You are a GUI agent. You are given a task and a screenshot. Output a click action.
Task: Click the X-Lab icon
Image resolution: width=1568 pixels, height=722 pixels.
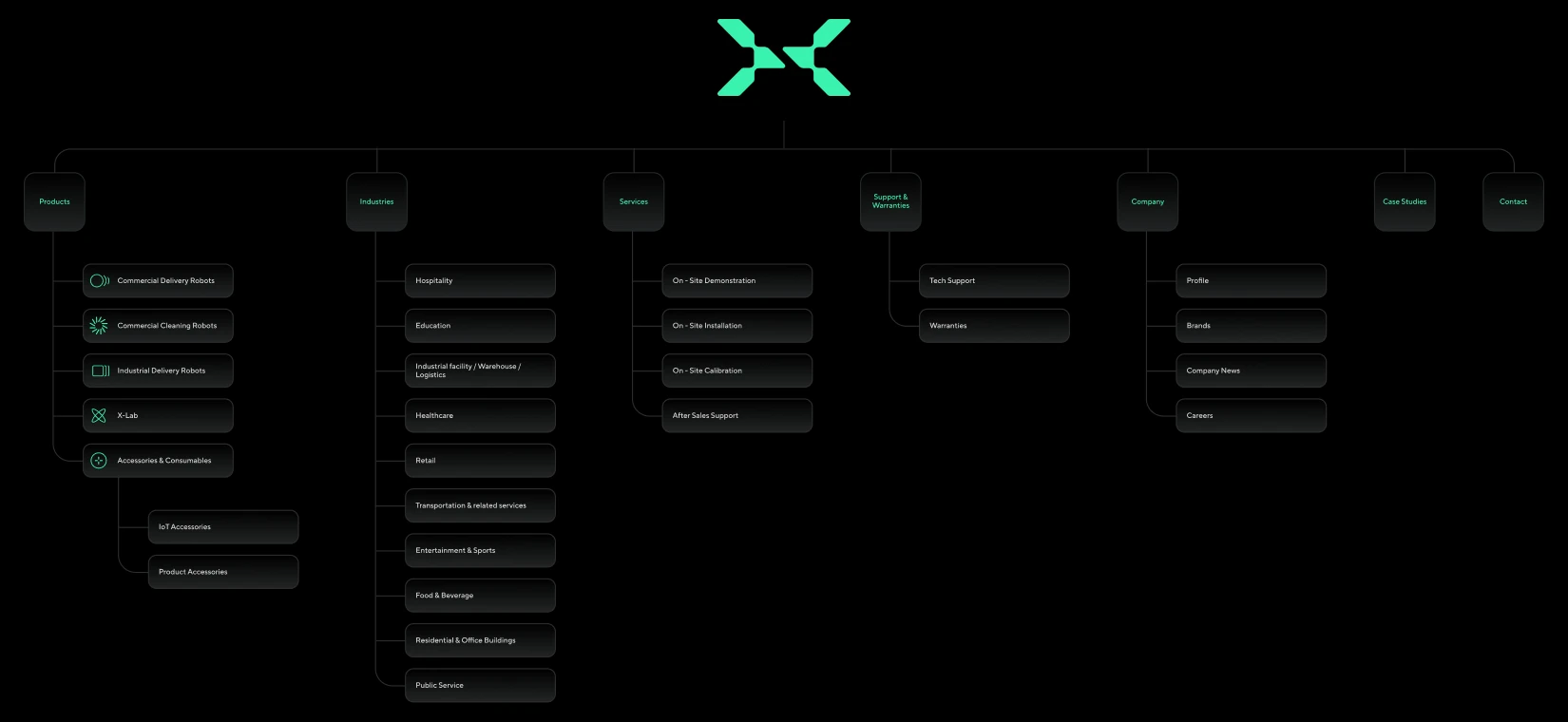pos(99,415)
